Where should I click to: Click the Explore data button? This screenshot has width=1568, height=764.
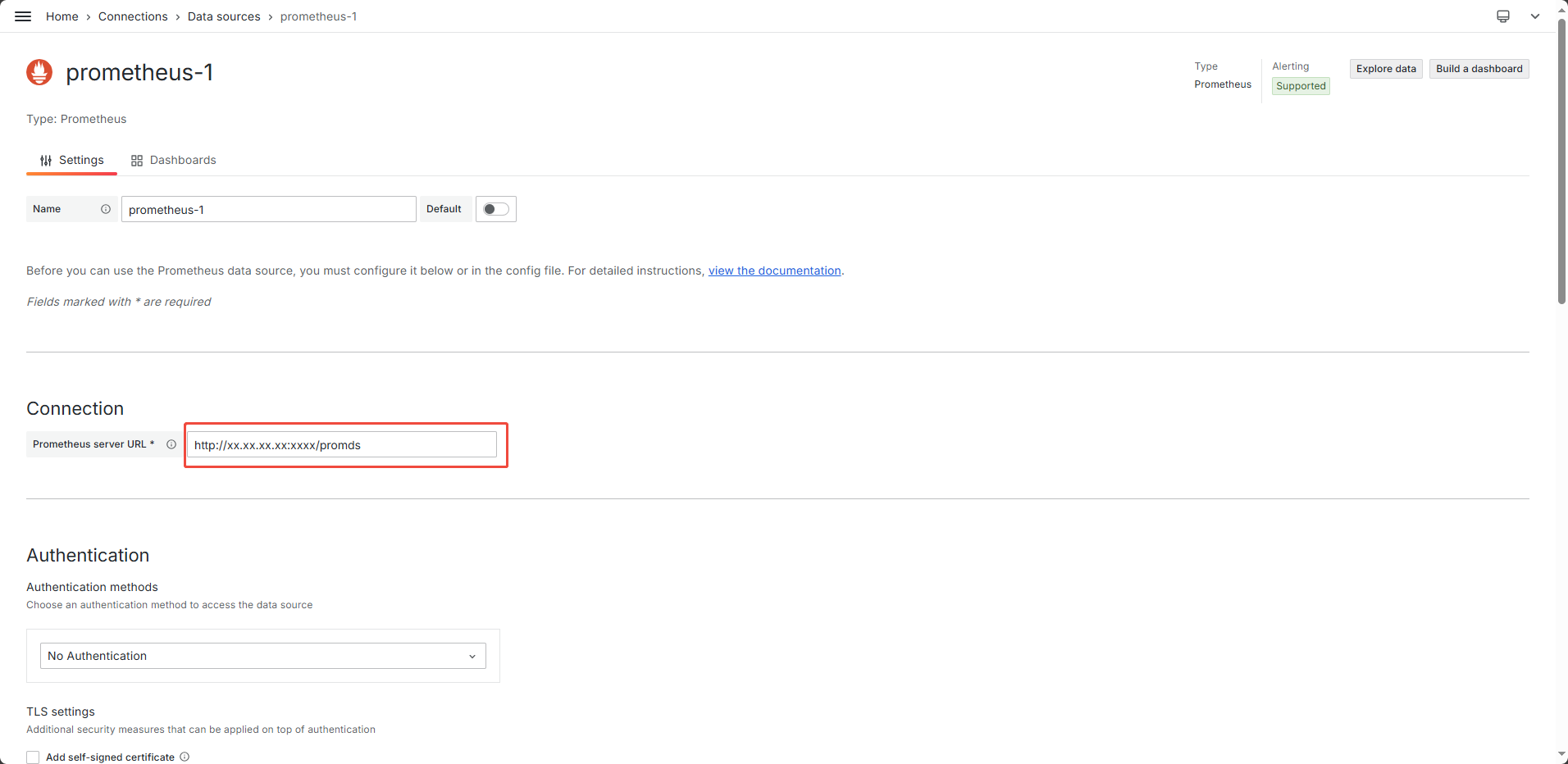[x=1385, y=69]
